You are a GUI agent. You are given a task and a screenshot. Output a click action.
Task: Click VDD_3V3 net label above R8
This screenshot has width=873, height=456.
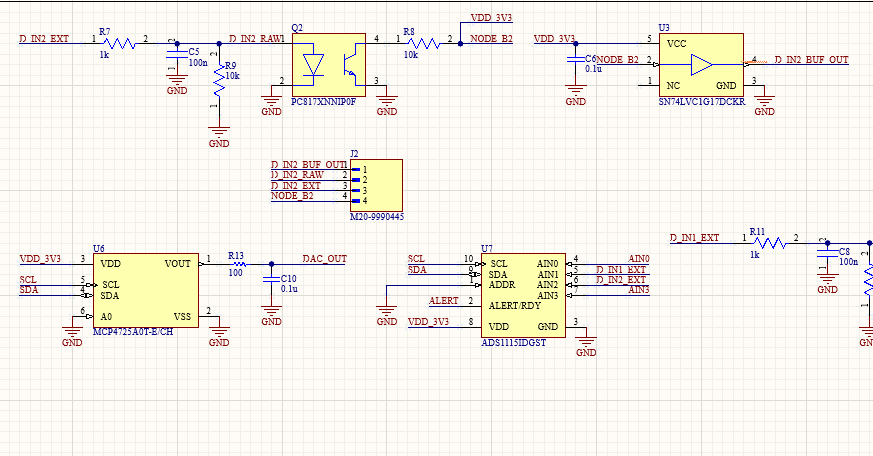[491, 18]
